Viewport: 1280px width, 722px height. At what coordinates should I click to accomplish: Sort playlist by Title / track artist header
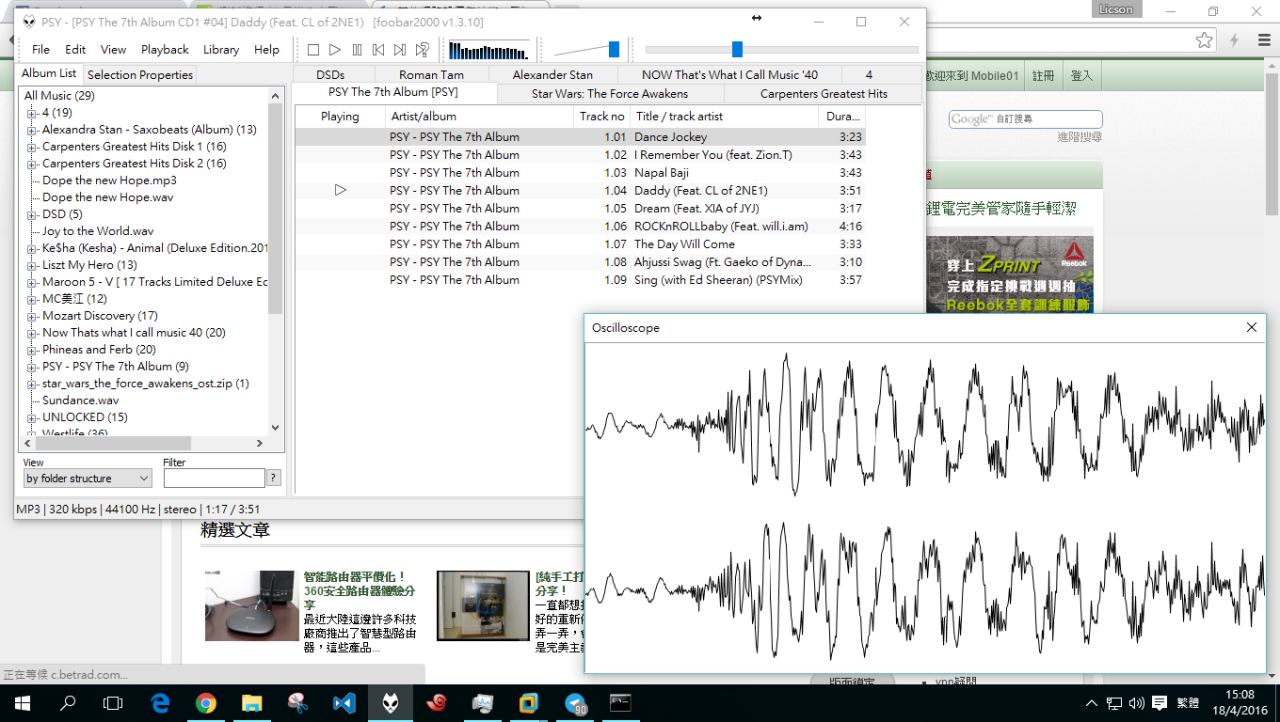click(x=725, y=117)
